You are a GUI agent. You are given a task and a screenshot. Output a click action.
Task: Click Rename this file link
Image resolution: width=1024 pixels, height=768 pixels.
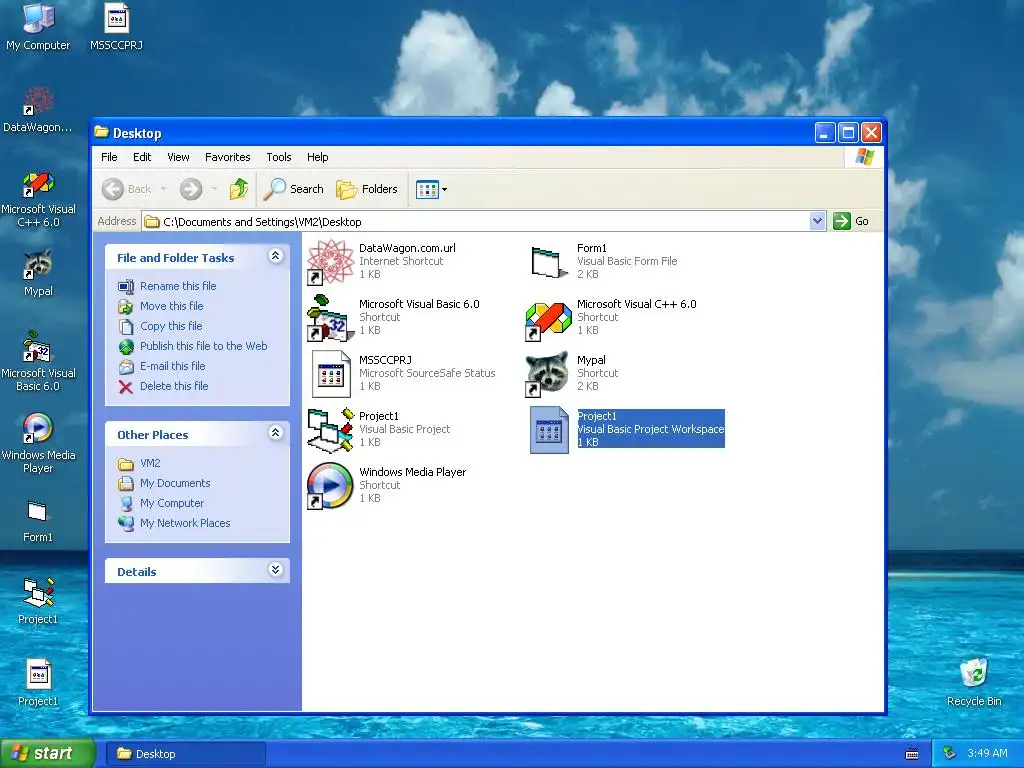[x=178, y=286]
